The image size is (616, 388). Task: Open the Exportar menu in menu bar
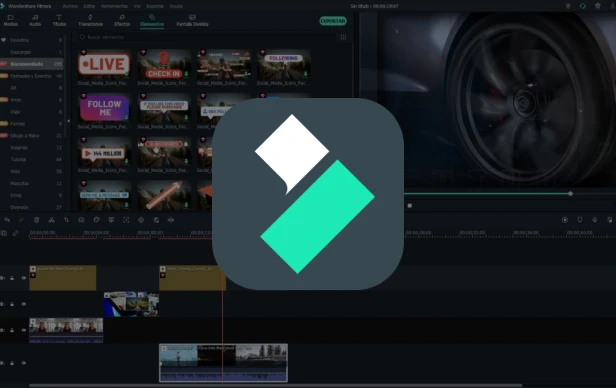coord(155,6)
